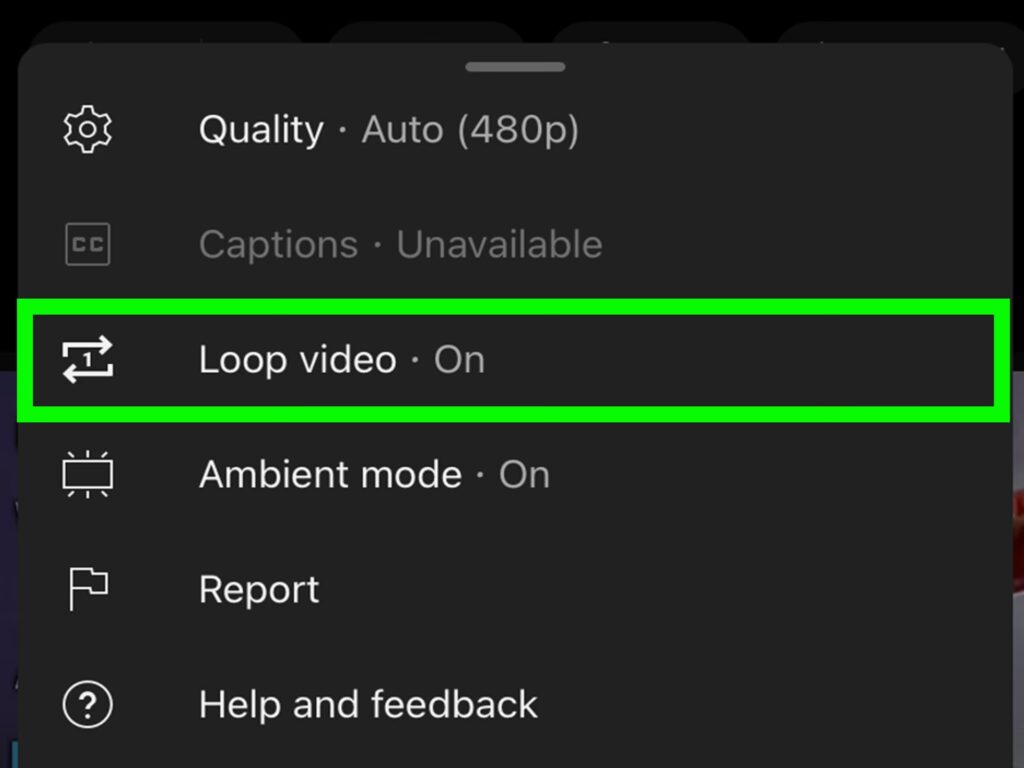
Task: Choose the "Ambient mode" menu label
Action: (330, 474)
